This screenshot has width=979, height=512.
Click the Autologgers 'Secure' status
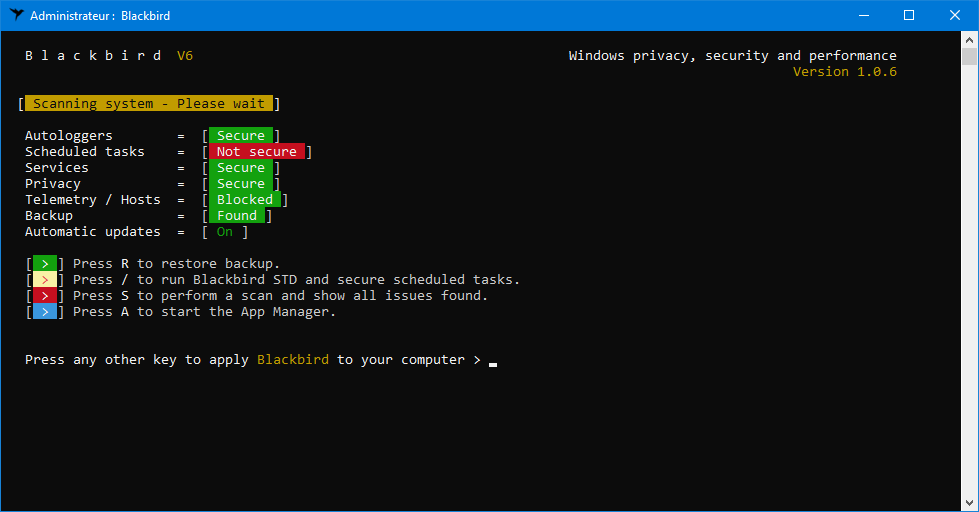pos(241,135)
